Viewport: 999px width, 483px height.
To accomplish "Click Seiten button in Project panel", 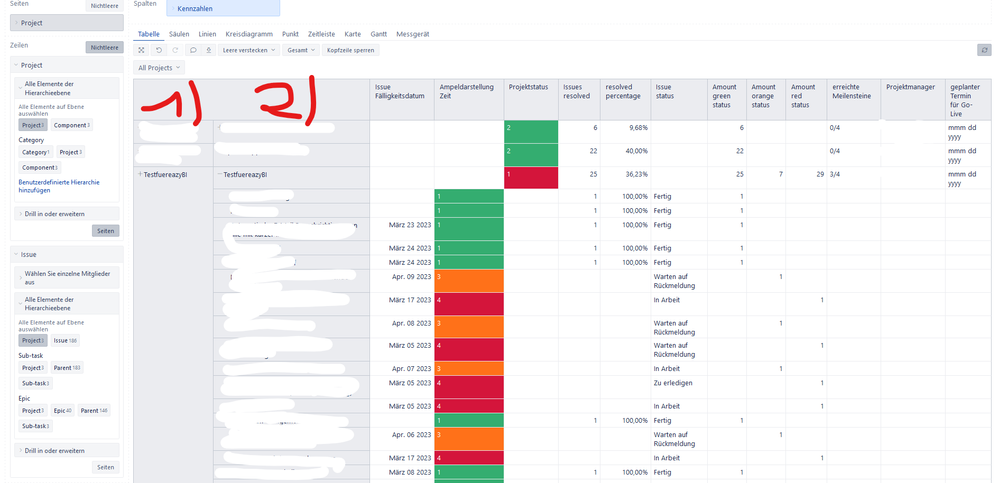I will pyautogui.click(x=105, y=231).
